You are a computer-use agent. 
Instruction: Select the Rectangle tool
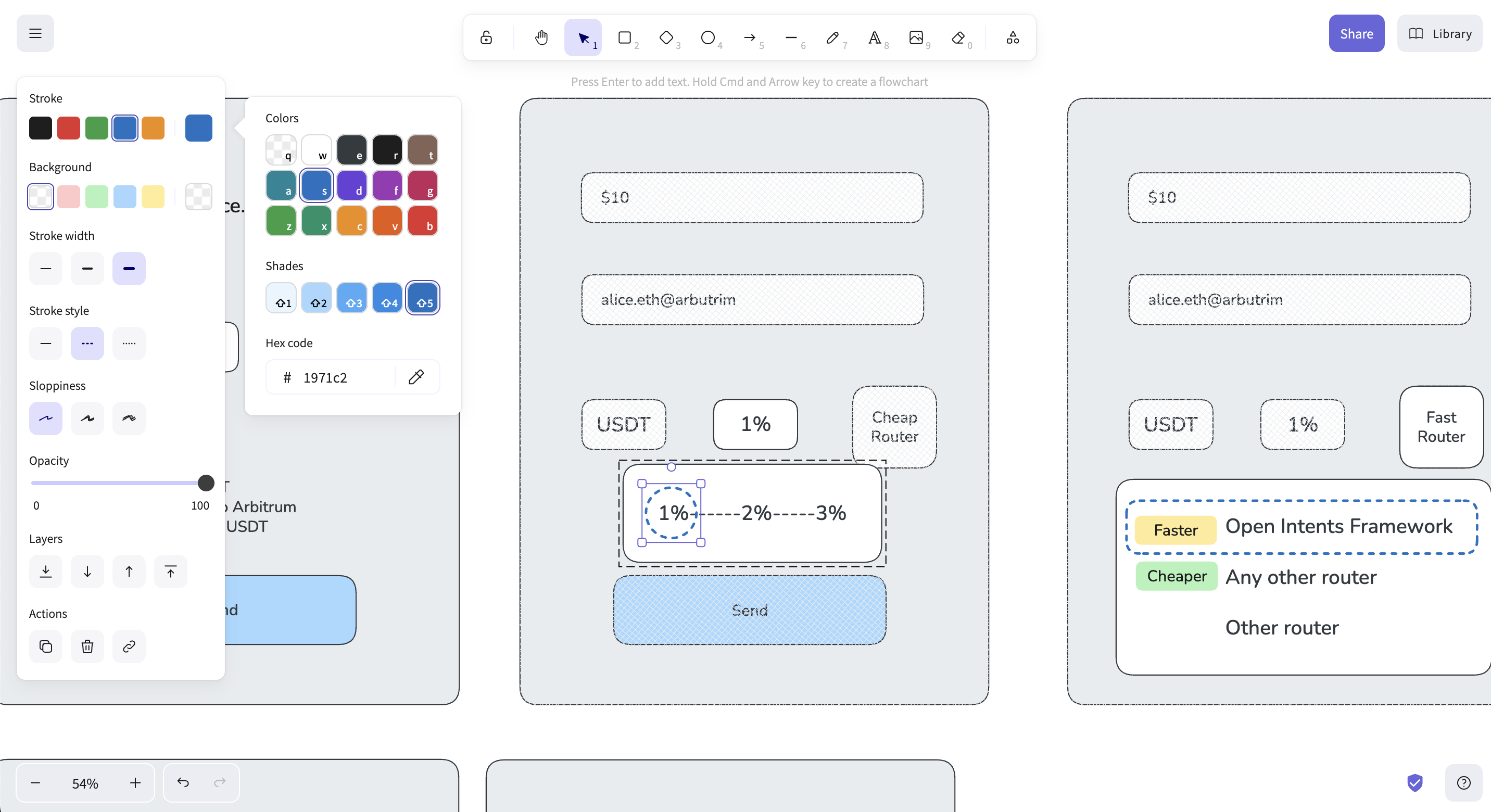tap(625, 37)
